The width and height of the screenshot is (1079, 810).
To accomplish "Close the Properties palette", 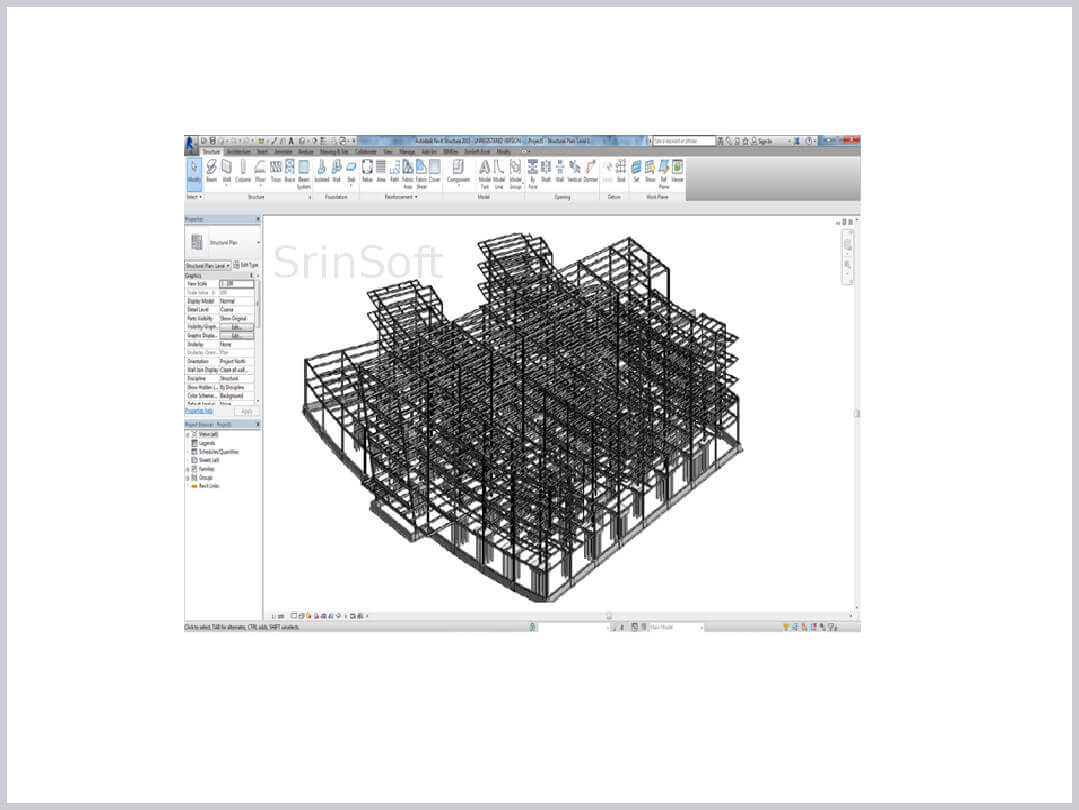I will (x=258, y=219).
